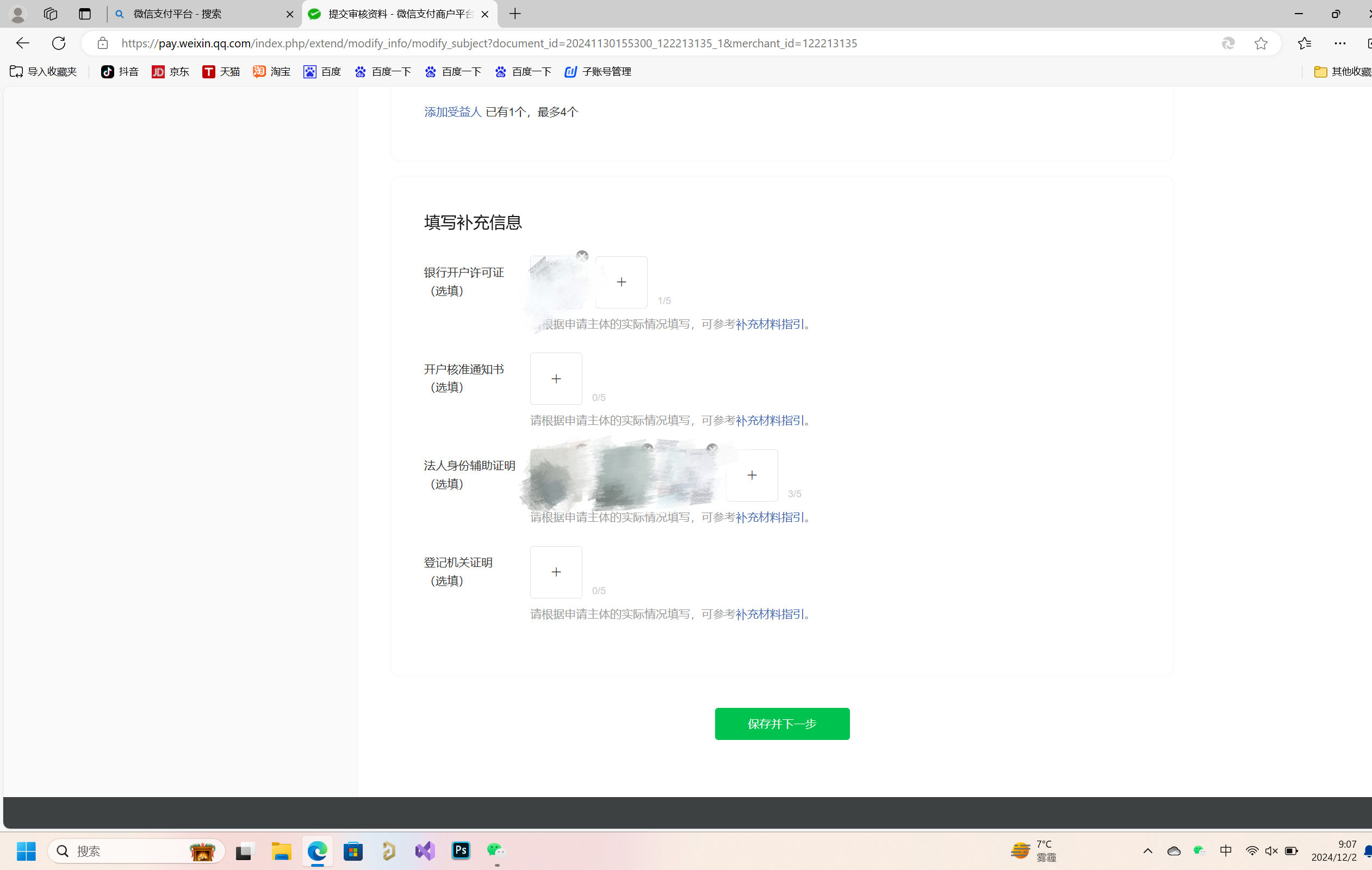Viewport: 1372px width, 870px height.
Task: Click the 保存并下一步 button
Action: (x=782, y=724)
